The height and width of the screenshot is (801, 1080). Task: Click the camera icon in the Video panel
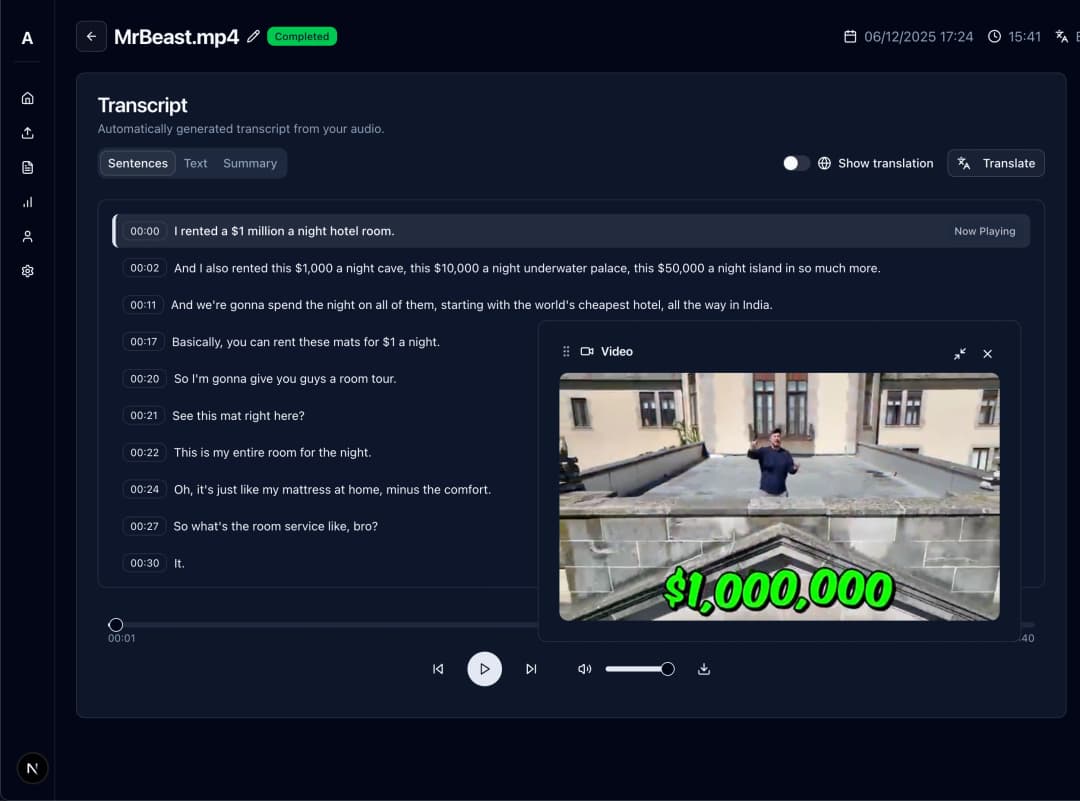[587, 351]
